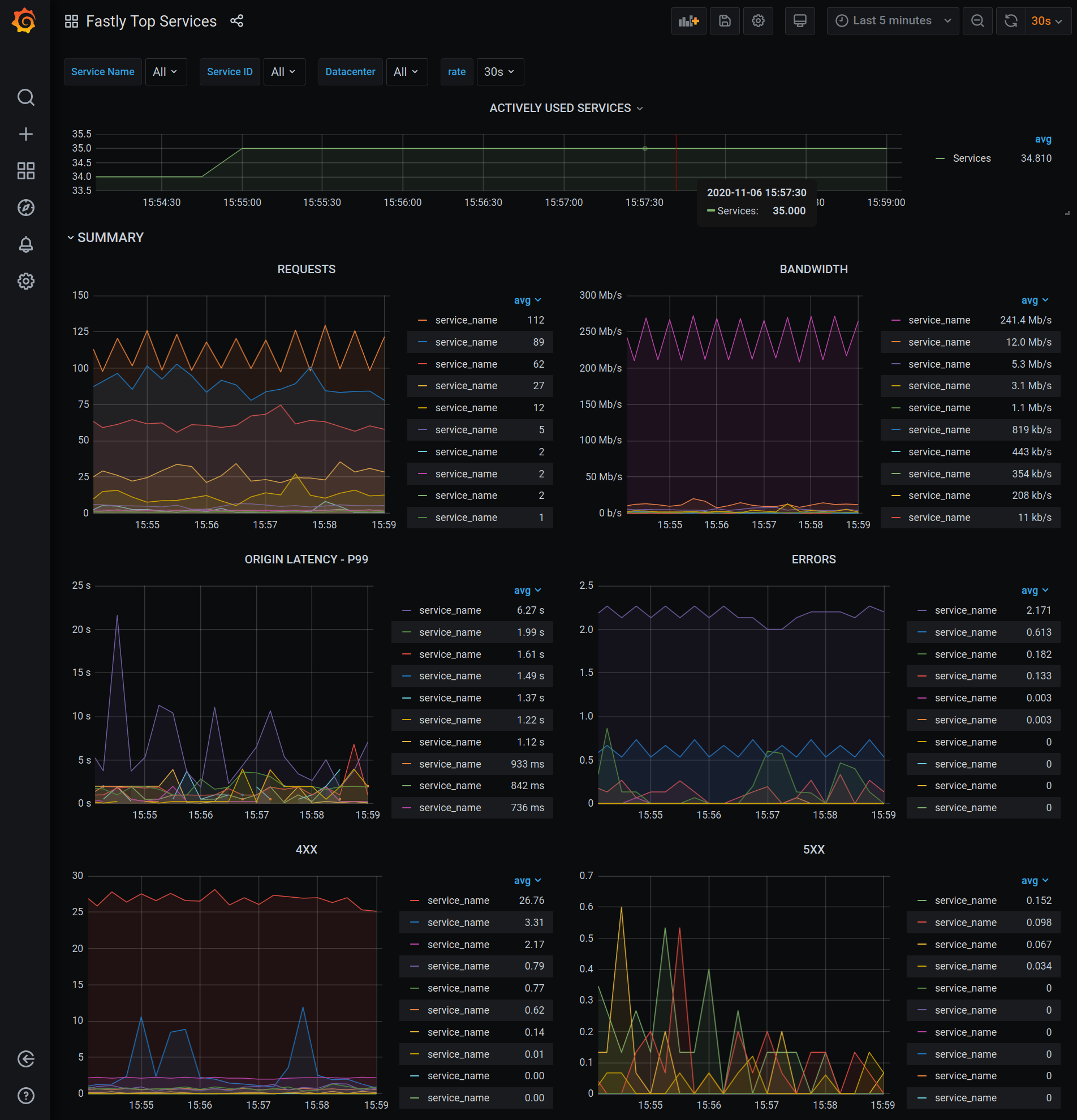
Task: Save the dashboard with the disk icon
Action: tap(725, 21)
